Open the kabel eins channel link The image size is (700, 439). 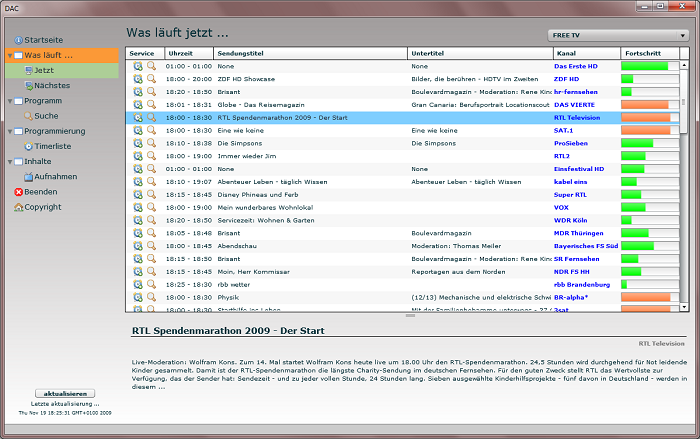[x=570, y=182]
